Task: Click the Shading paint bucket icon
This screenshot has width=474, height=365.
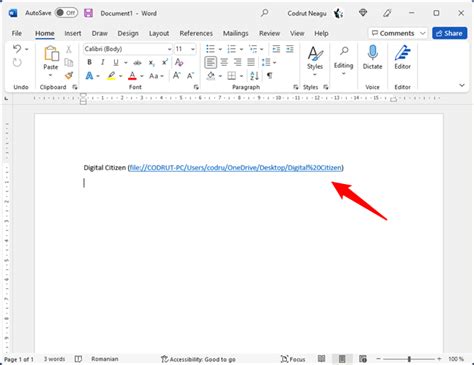Action: [211, 76]
